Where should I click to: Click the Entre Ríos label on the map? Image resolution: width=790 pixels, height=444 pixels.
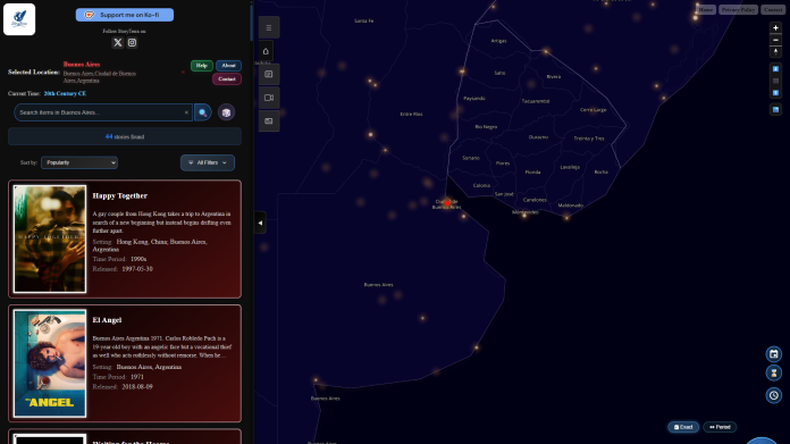[x=411, y=114]
